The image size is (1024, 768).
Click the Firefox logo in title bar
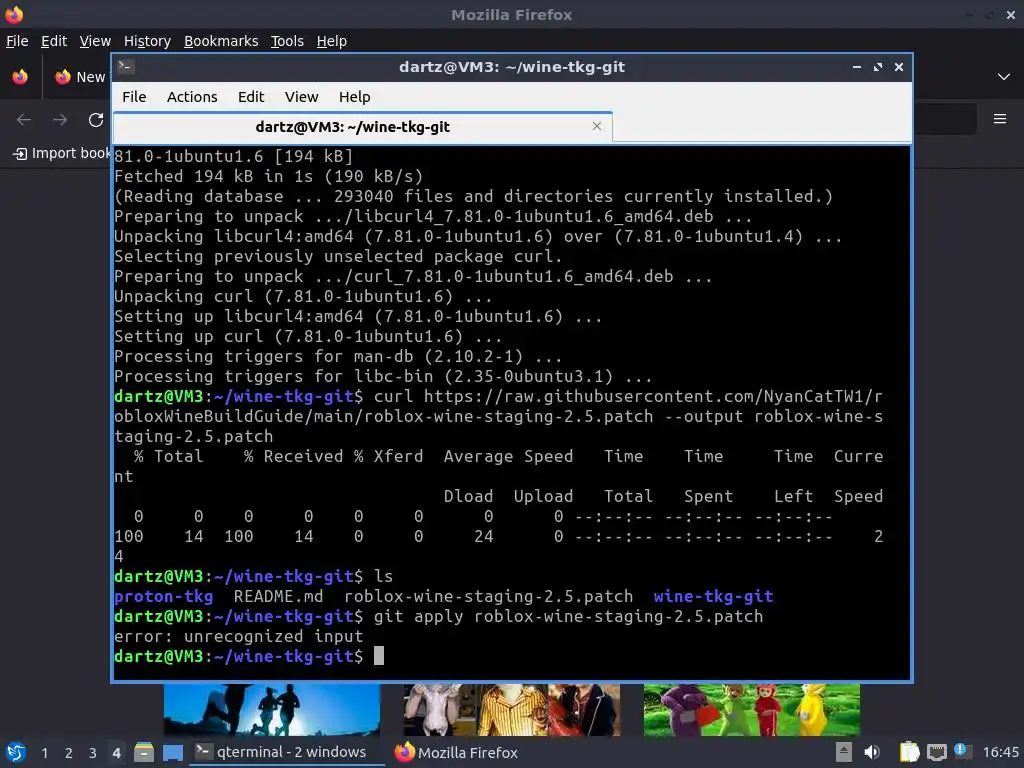coord(14,14)
